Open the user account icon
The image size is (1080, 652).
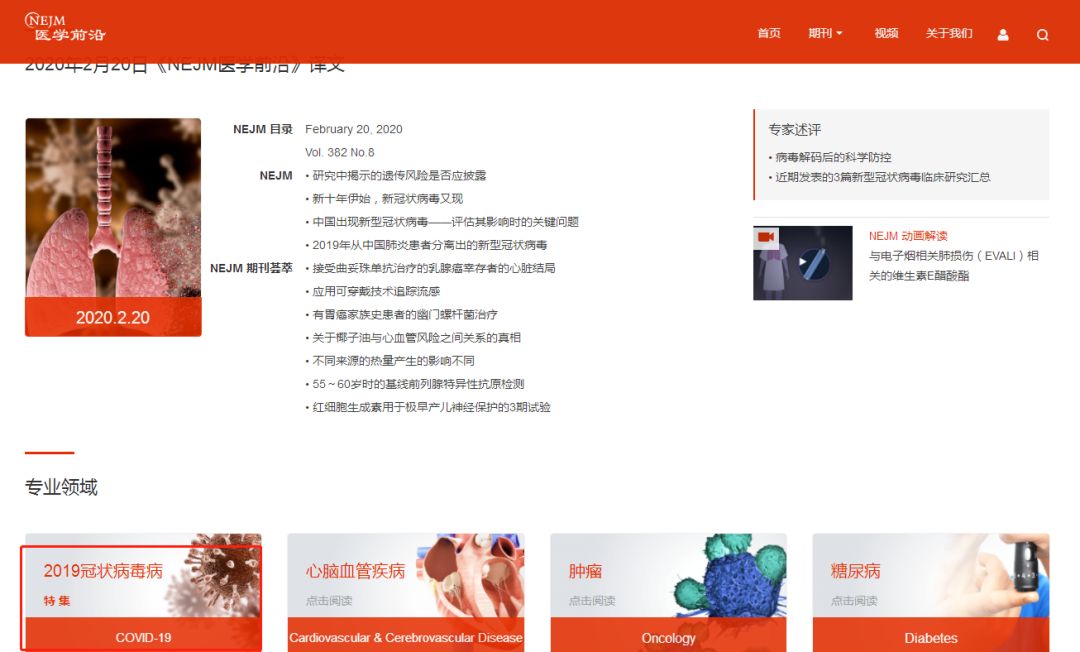1003,34
